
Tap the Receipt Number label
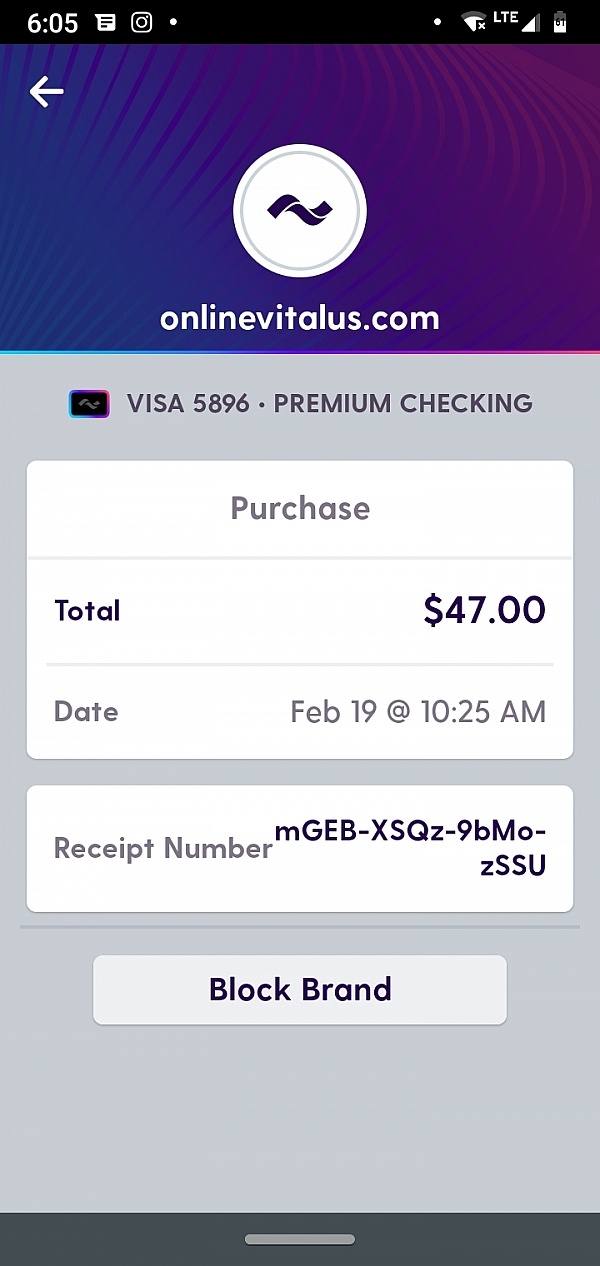coord(162,849)
